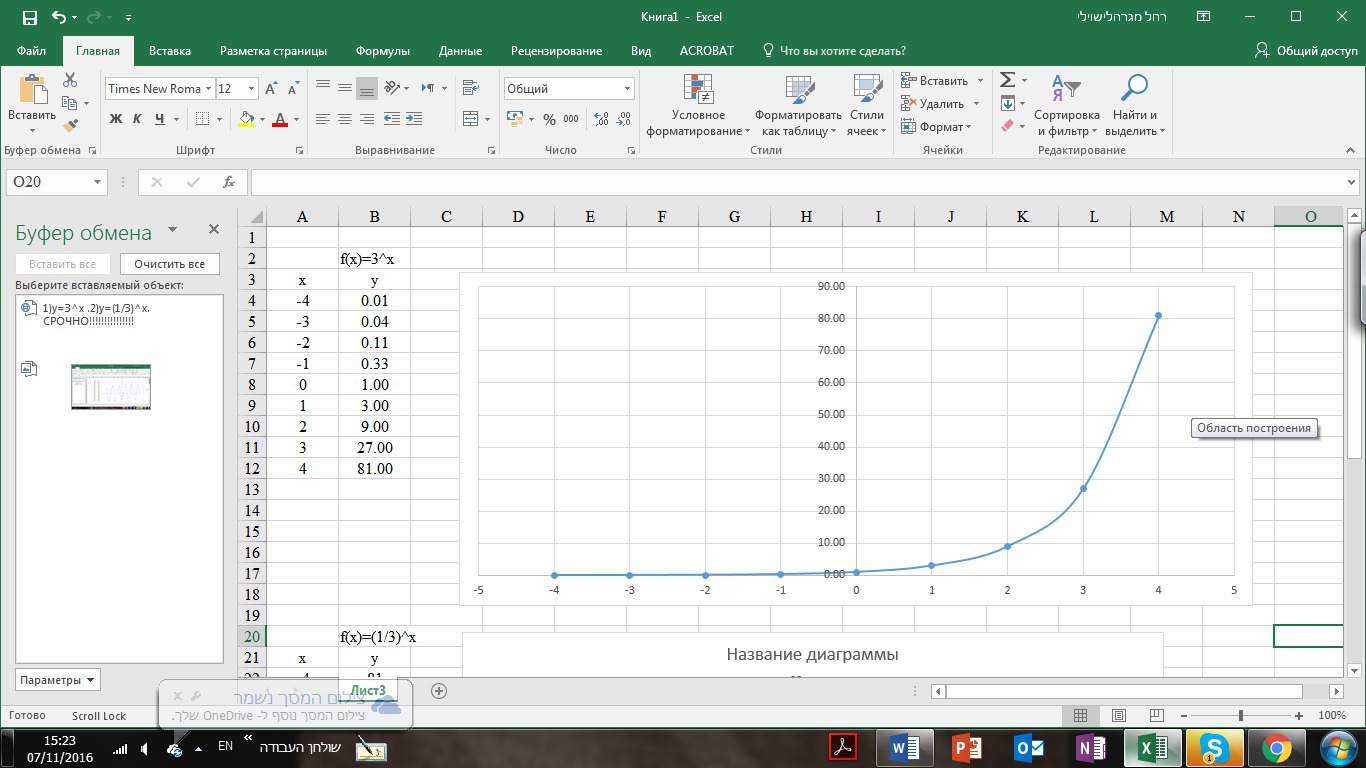
Task: Switch to the Данные tab
Action: coord(460,51)
